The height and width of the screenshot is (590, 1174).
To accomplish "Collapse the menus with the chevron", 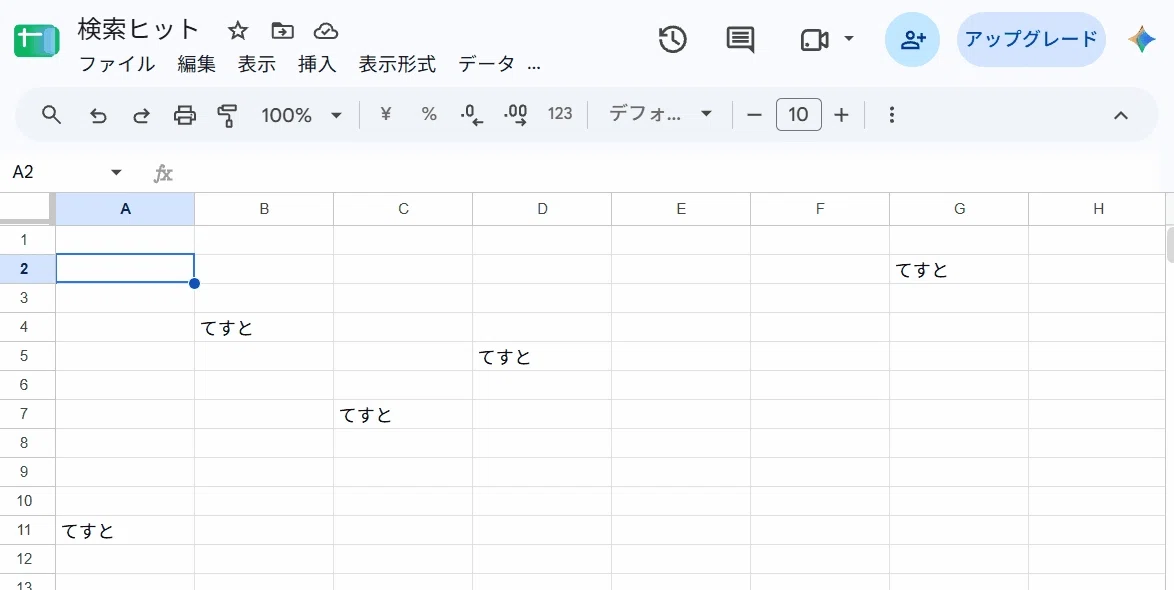I will (x=1120, y=115).
